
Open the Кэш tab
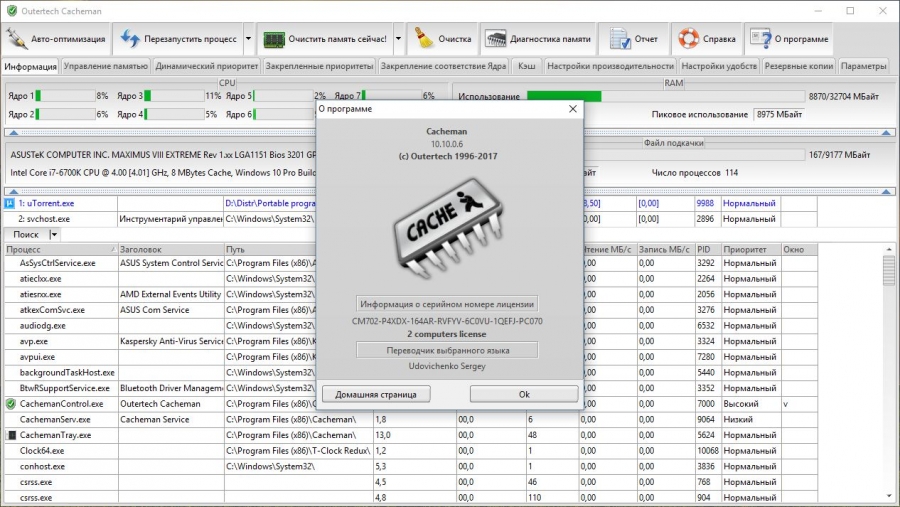pos(526,66)
